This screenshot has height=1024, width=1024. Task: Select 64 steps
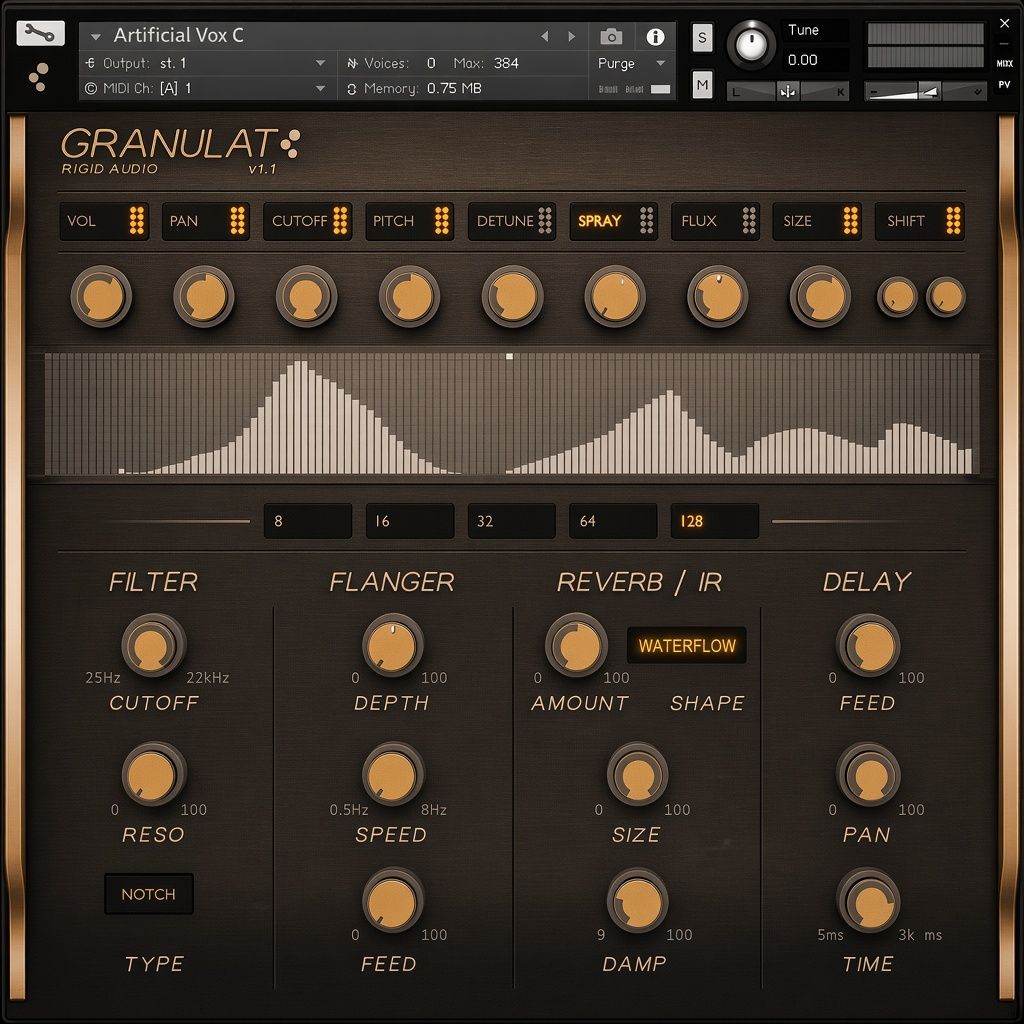(613, 520)
